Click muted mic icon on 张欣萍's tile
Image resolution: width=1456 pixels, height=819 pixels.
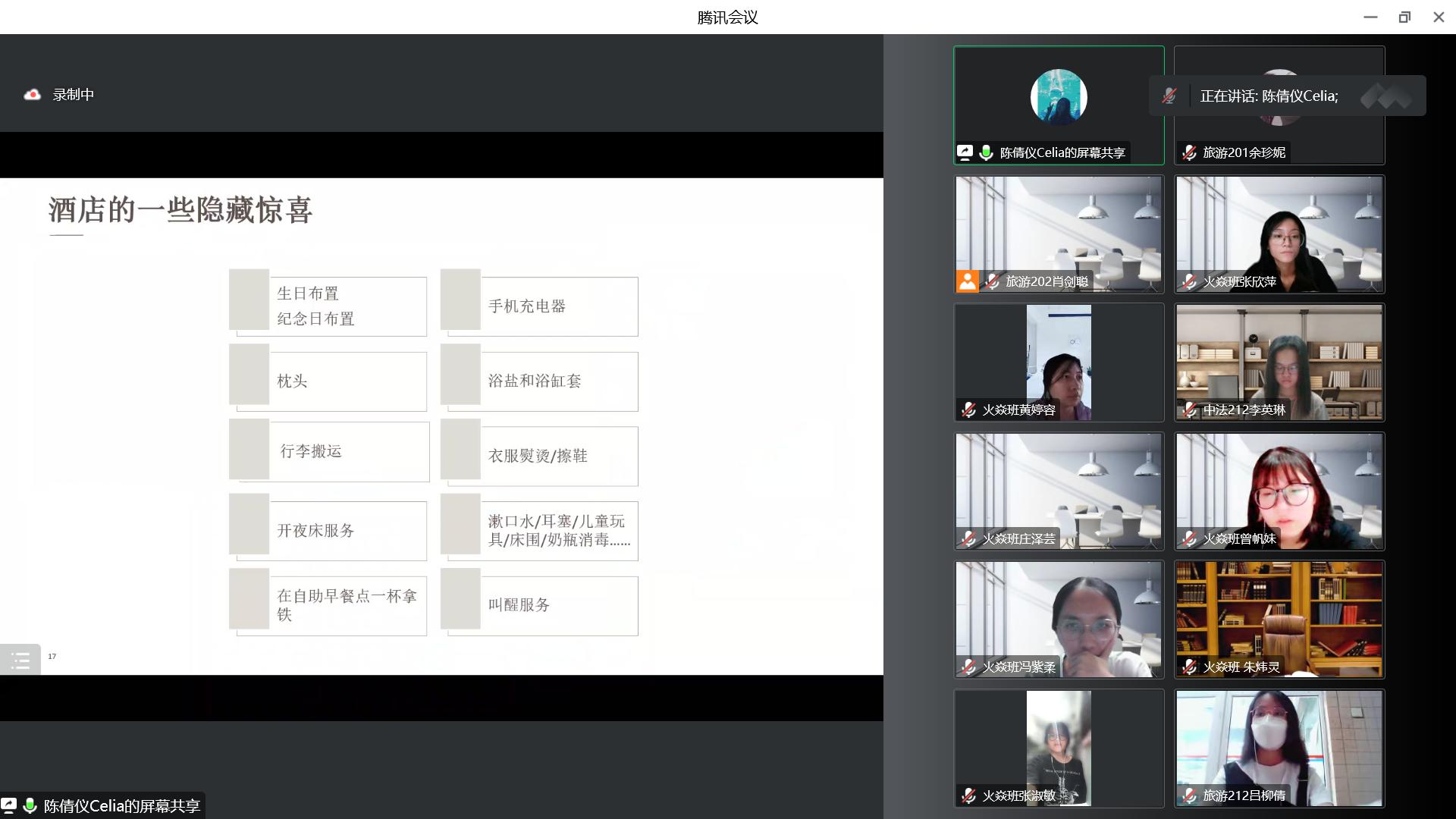(x=1189, y=281)
